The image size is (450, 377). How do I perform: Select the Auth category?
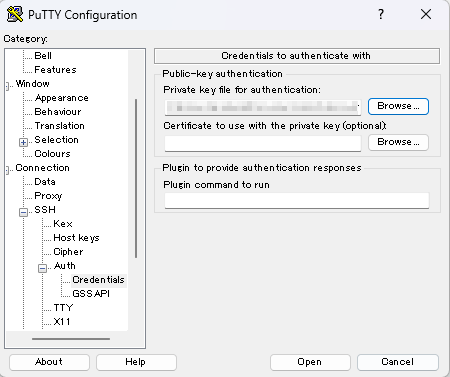click(64, 266)
